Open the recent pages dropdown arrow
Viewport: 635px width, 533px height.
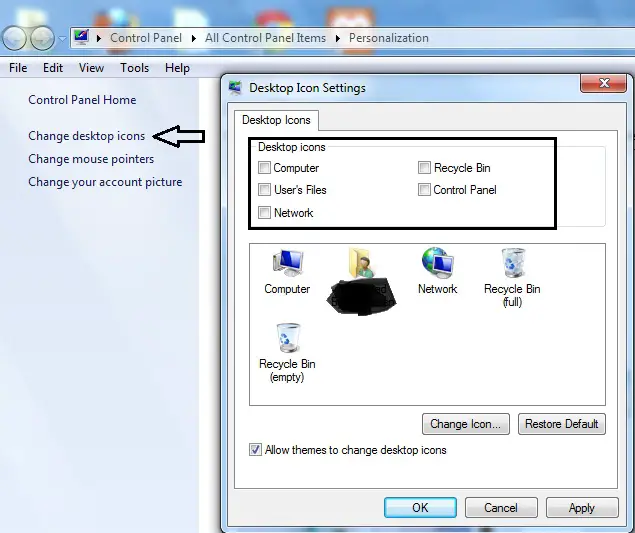(62, 38)
